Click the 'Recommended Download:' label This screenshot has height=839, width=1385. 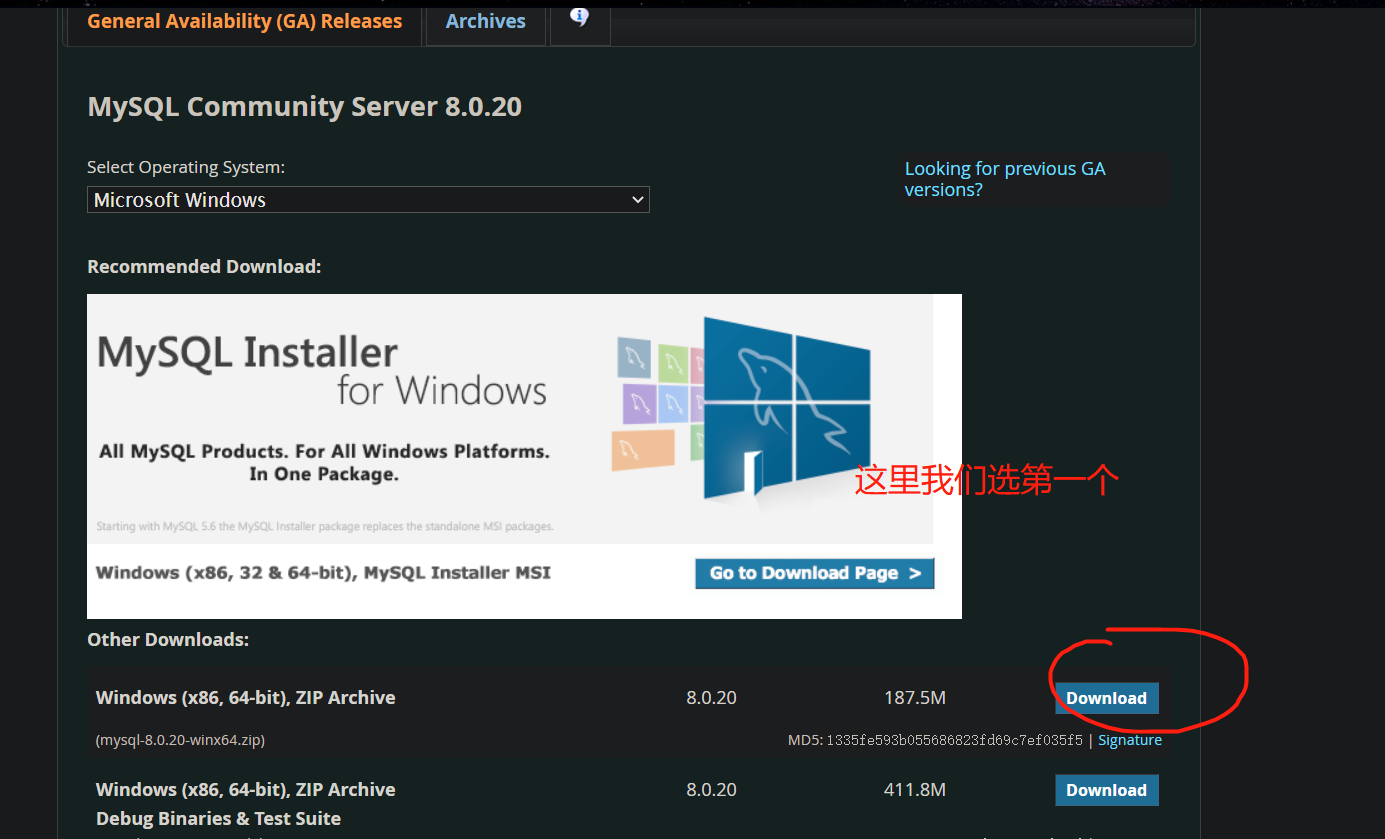(204, 267)
